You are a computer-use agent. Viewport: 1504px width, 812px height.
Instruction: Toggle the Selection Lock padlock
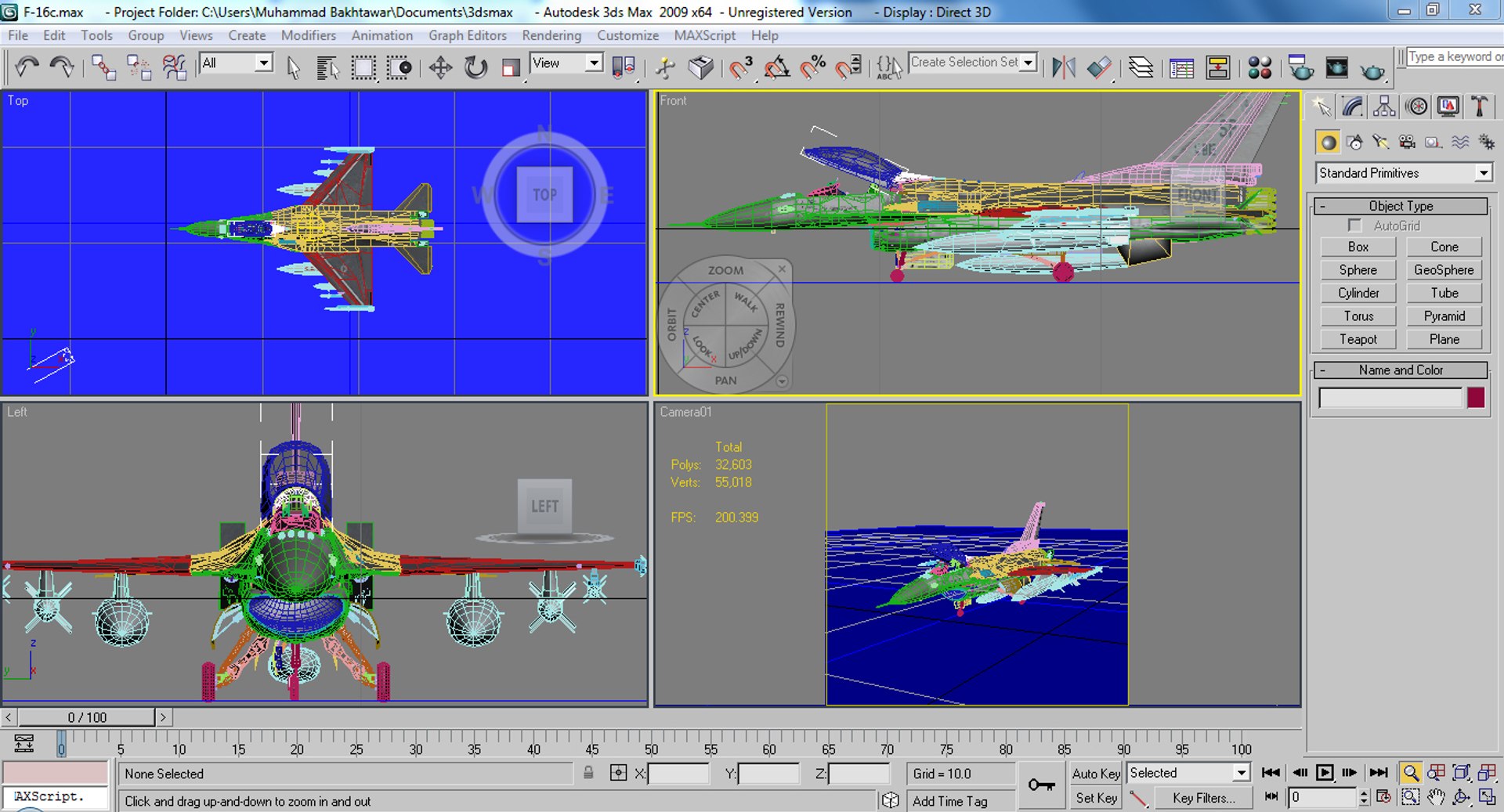coord(588,773)
